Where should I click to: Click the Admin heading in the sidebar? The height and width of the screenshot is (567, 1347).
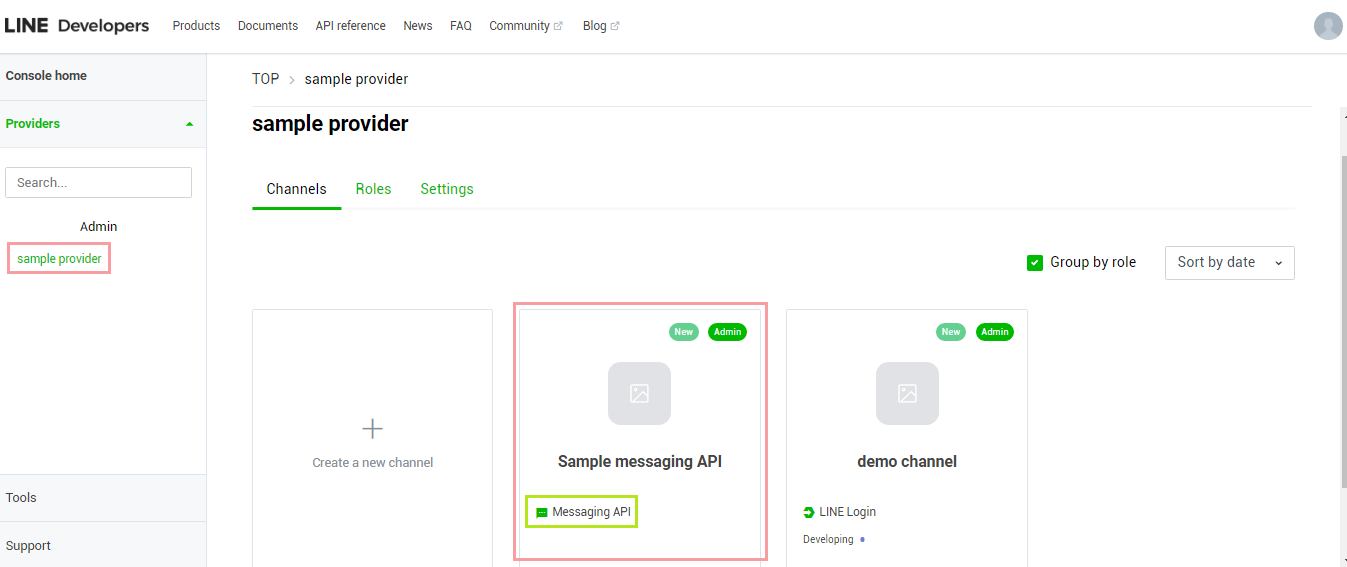pyautogui.click(x=98, y=227)
